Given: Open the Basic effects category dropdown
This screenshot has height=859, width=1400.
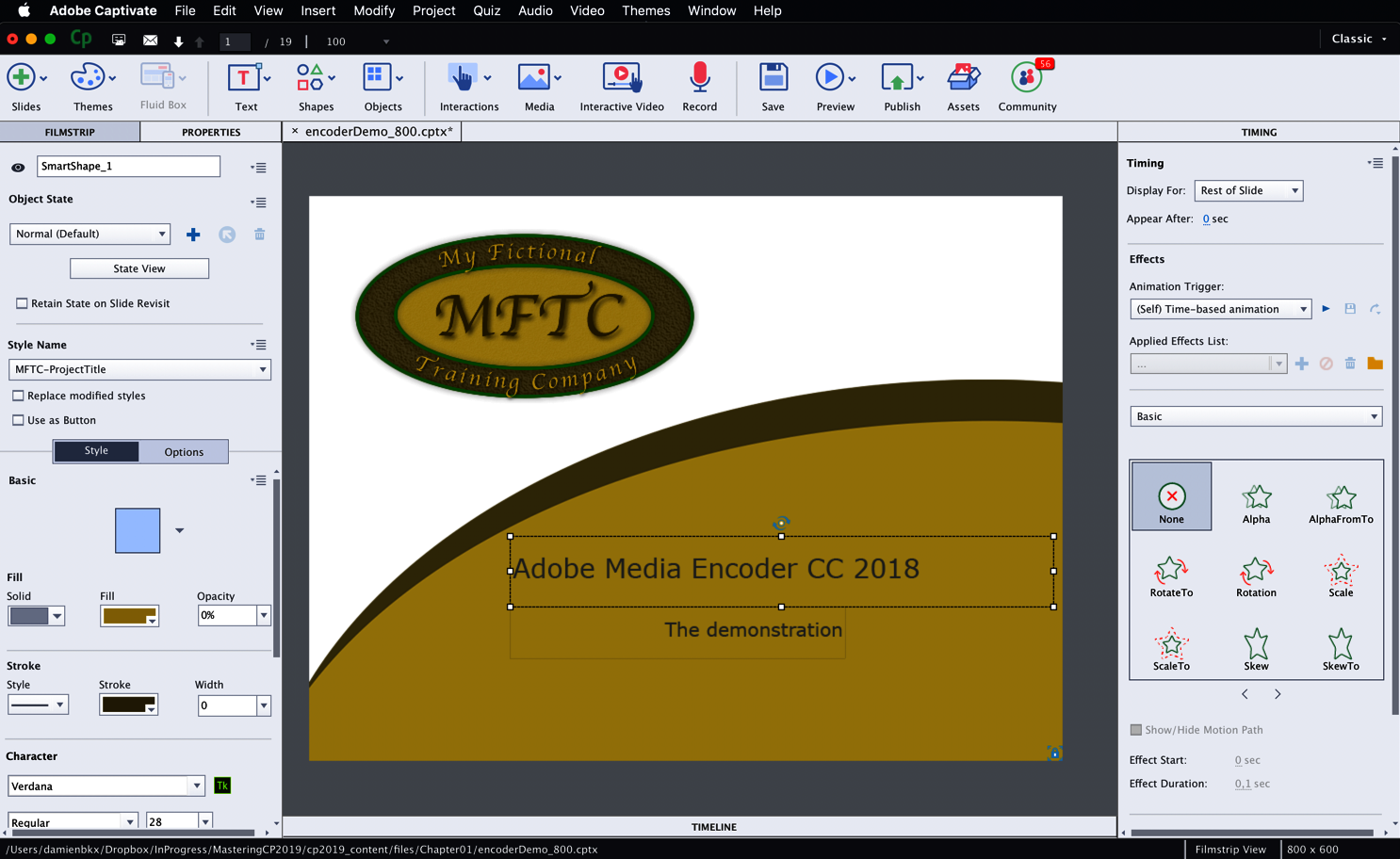Looking at the screenshot, I should click(x=1256, y=416).
